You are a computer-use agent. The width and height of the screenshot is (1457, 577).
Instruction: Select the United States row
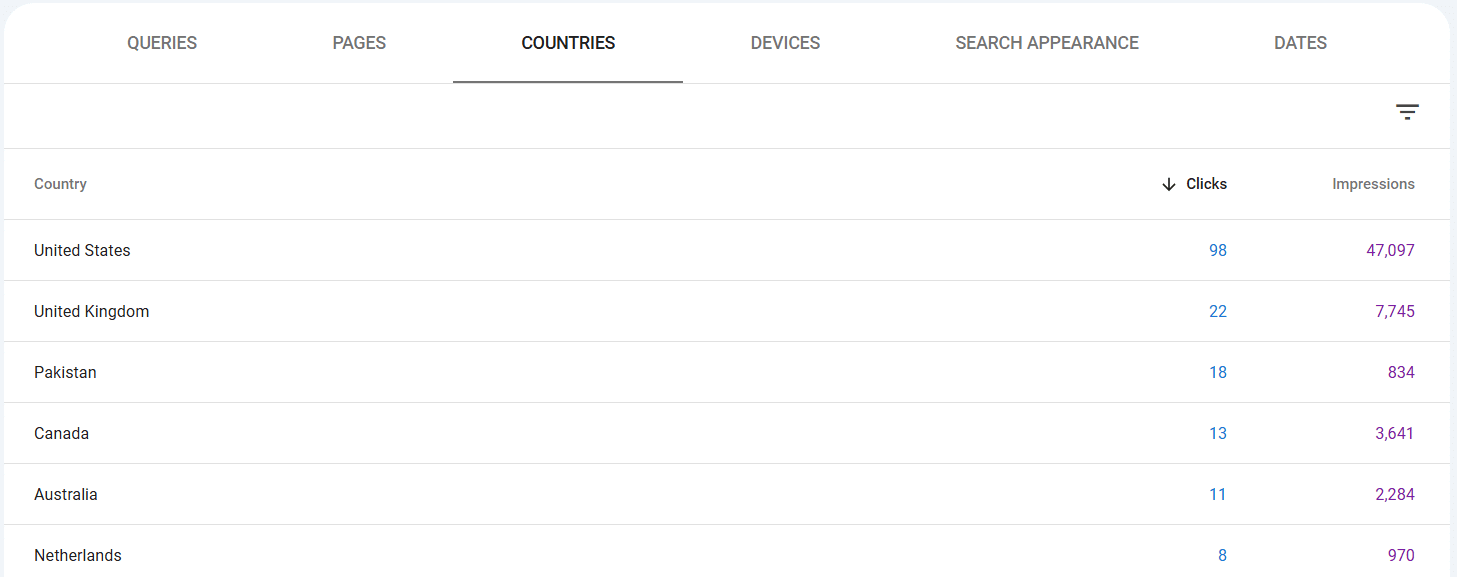click(727, 250)
